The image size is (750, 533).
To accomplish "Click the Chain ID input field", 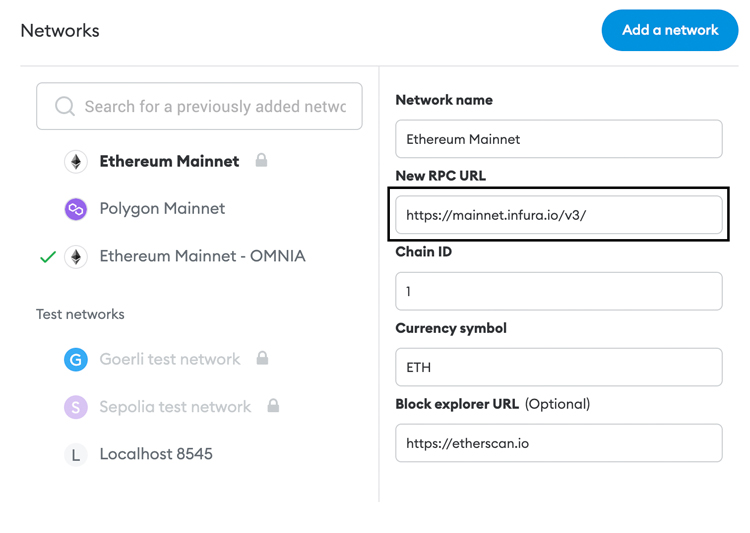I will point(559,291).
